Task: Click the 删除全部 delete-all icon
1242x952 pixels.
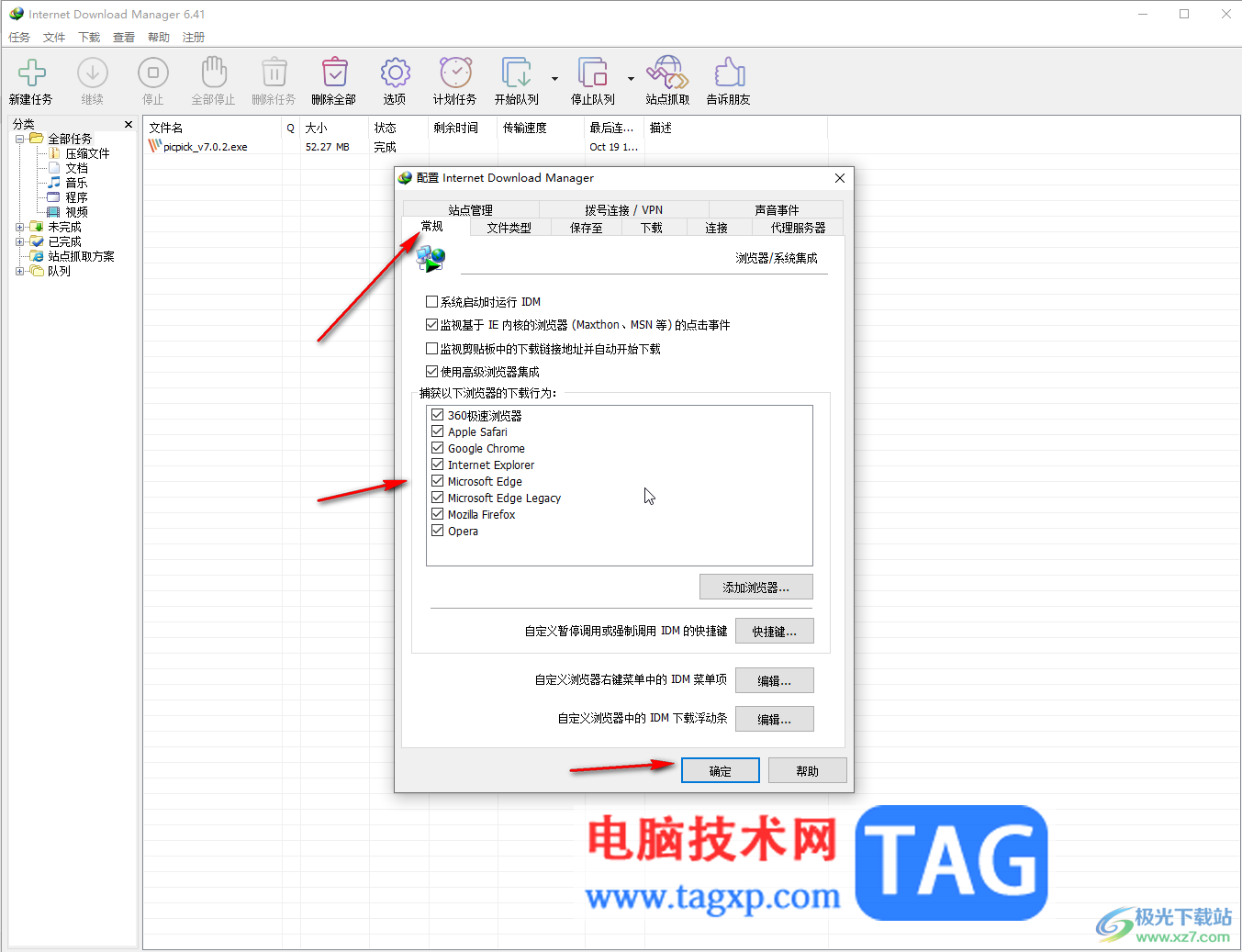Action: click(x=334, y=73)
